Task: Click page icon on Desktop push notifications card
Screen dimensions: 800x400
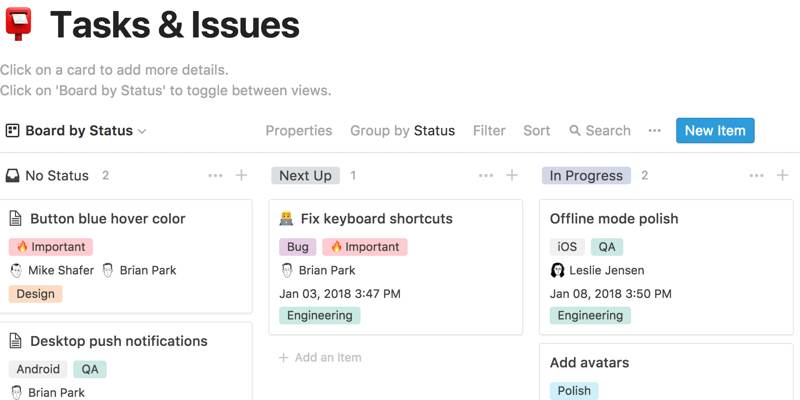Action: 16,341
